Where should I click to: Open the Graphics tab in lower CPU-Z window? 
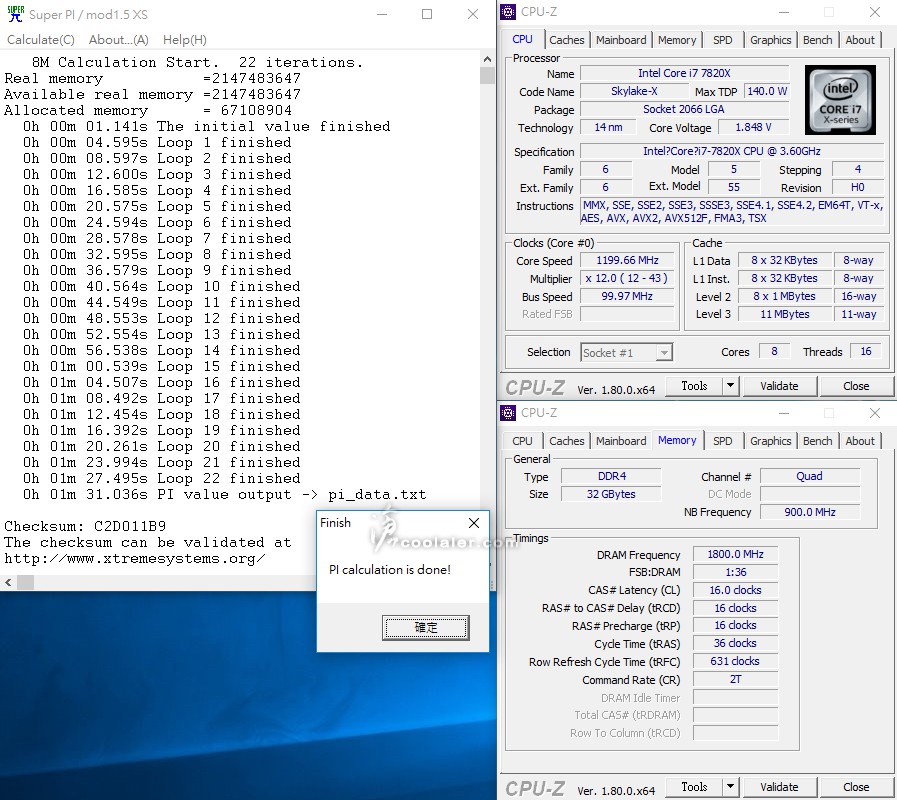[x=771, y=441]
